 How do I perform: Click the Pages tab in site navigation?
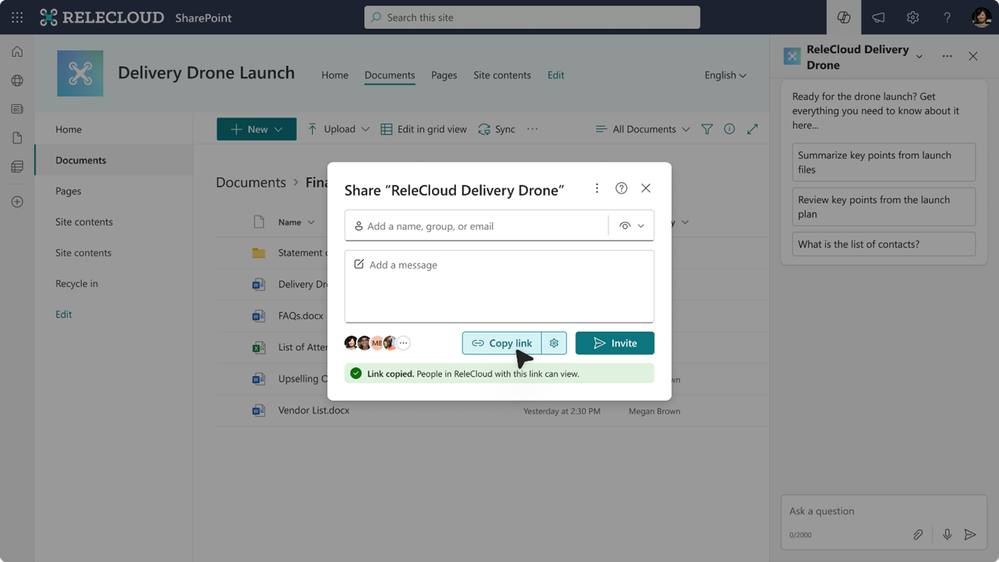[443, 75]
